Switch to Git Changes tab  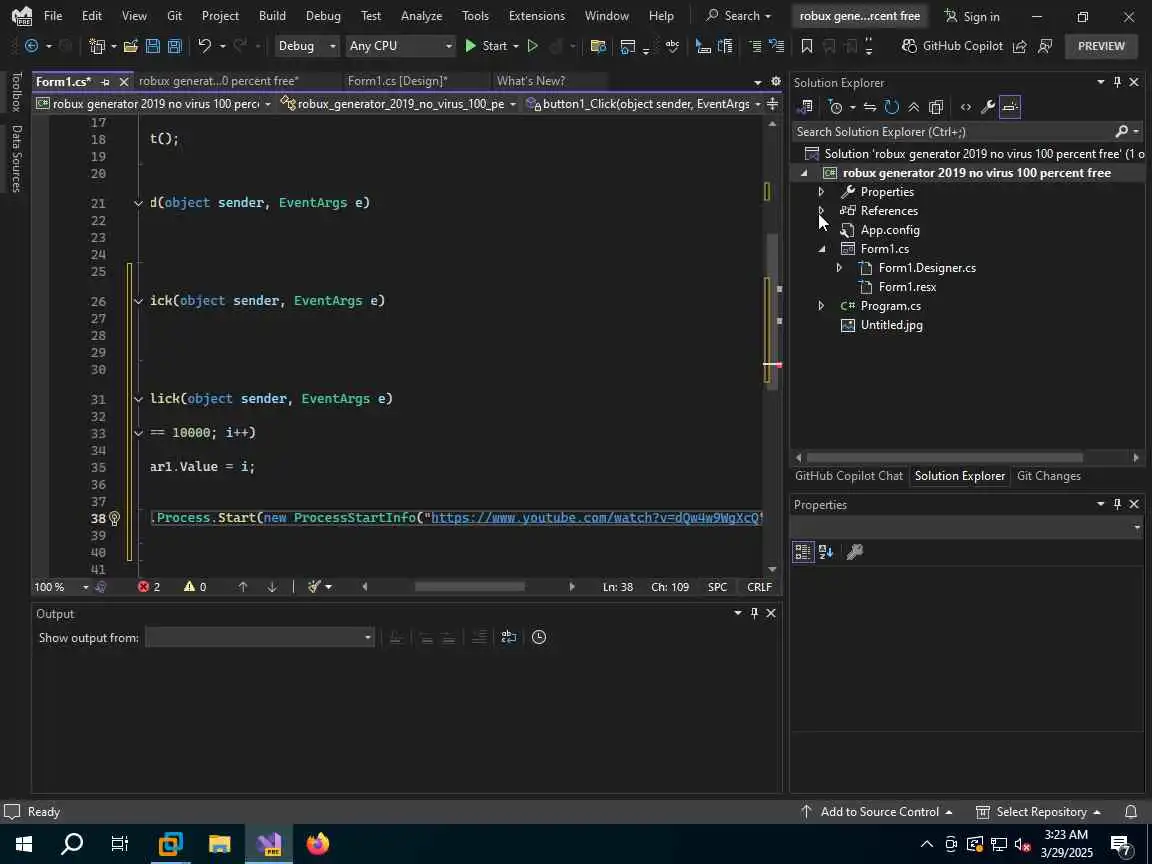[x=1048, y=476]
